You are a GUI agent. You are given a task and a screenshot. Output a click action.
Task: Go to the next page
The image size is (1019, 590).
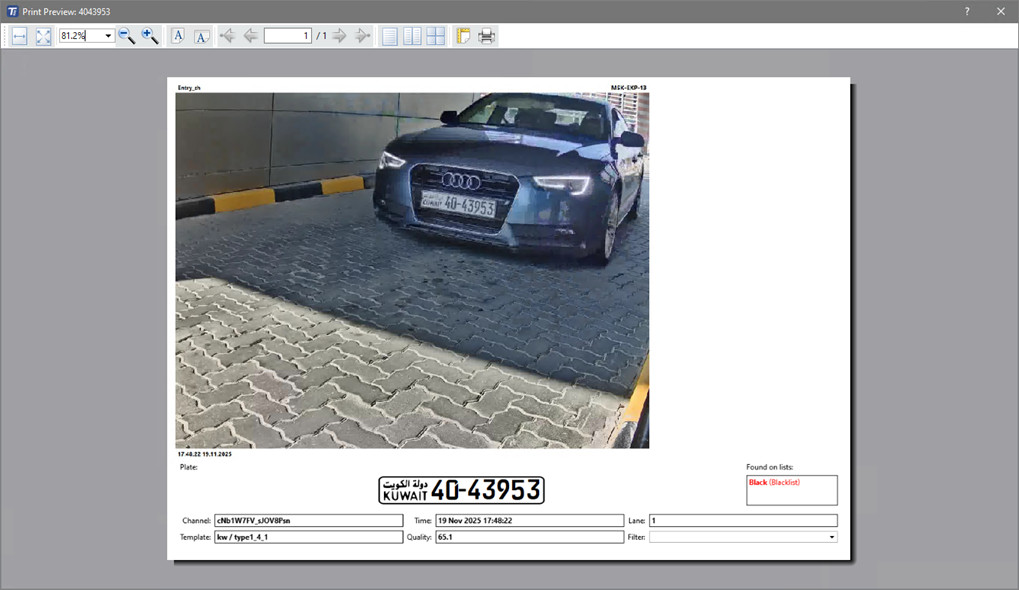[339, 36]
